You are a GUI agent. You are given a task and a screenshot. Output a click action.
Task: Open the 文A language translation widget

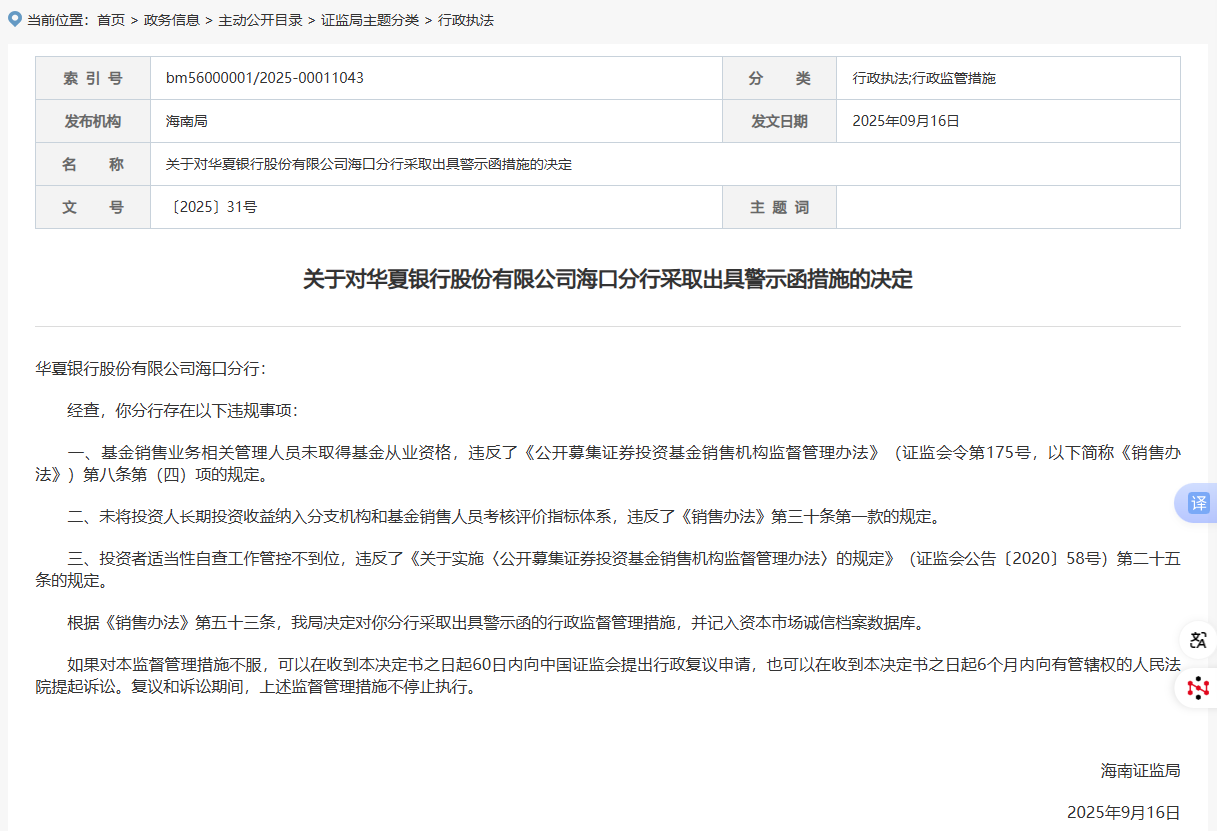(x=1198, y=640)
